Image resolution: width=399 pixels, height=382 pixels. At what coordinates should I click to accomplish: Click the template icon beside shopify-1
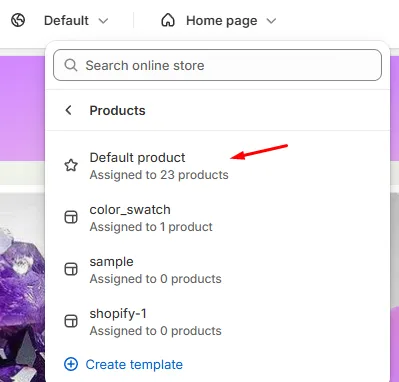pyautogui.click(x=71, y=321)
